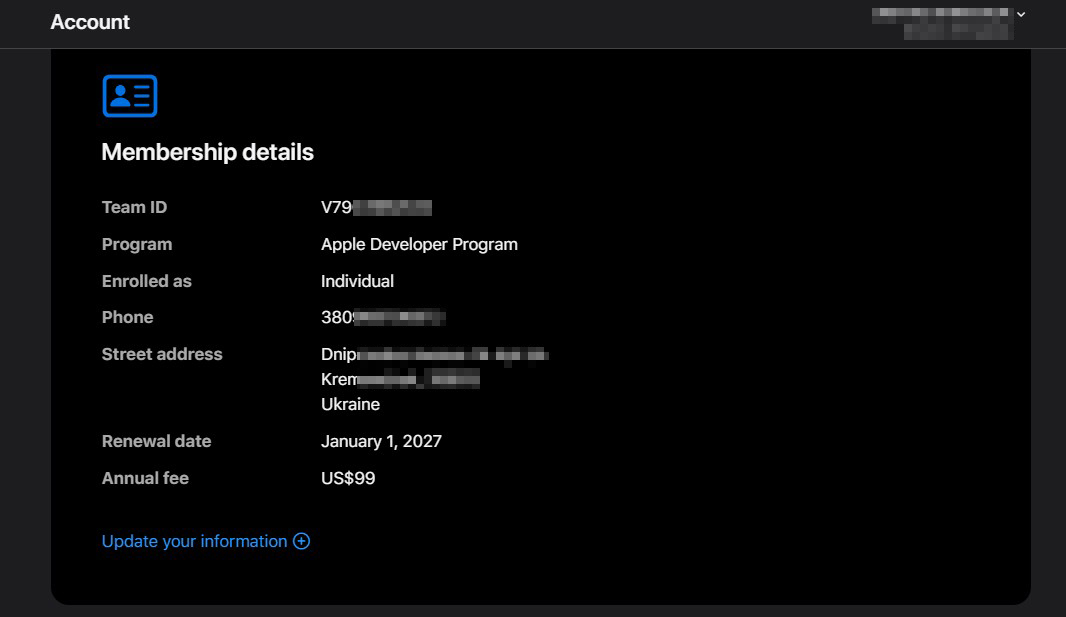Screen dimensions: 1066x617
Task: Click the Membership details heading
Action: tap(207, 152)
